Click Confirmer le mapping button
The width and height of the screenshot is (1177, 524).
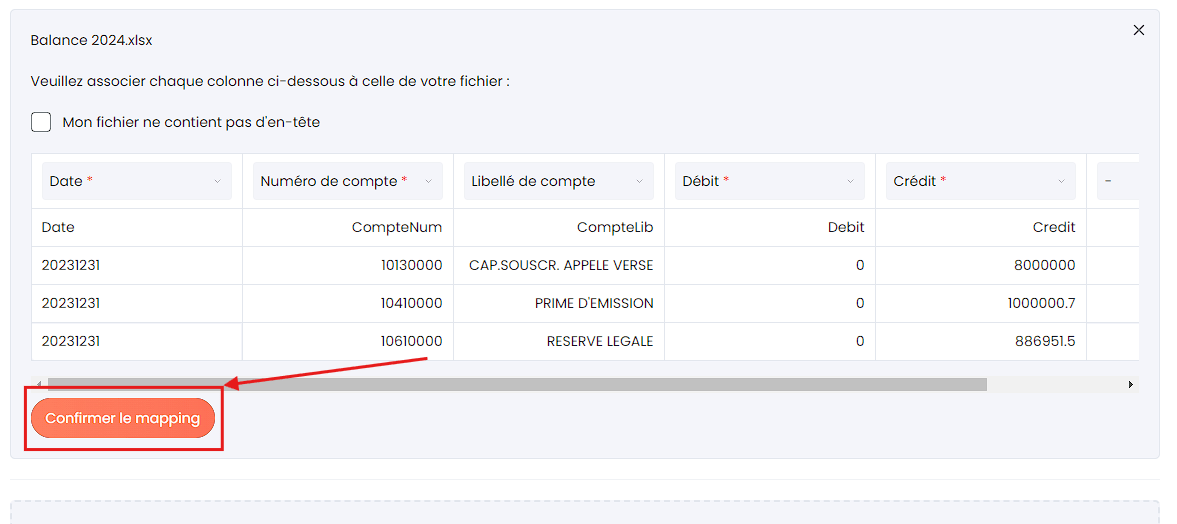pos(123,418)
